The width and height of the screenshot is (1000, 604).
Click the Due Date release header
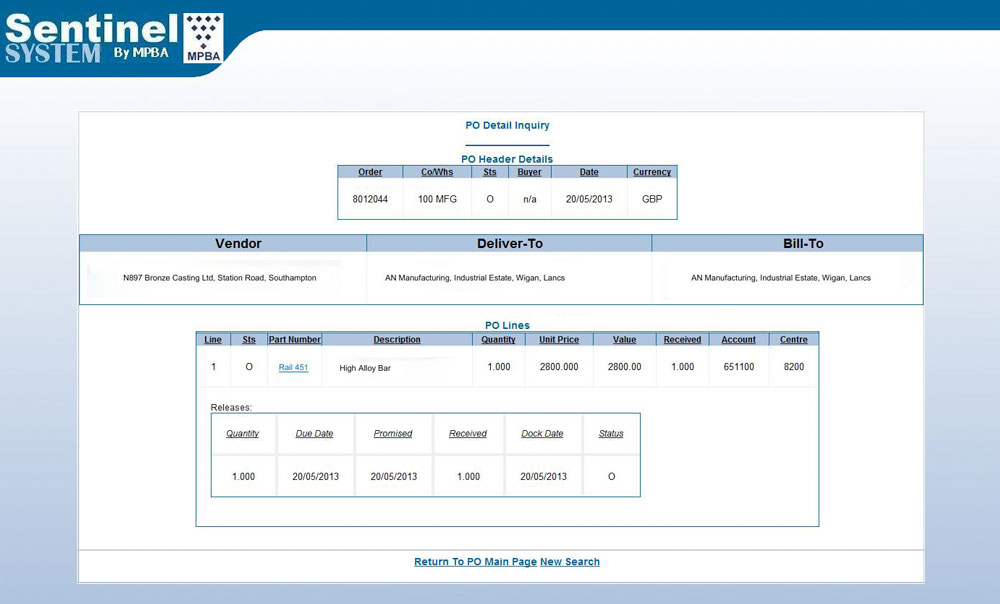point(315,434)
